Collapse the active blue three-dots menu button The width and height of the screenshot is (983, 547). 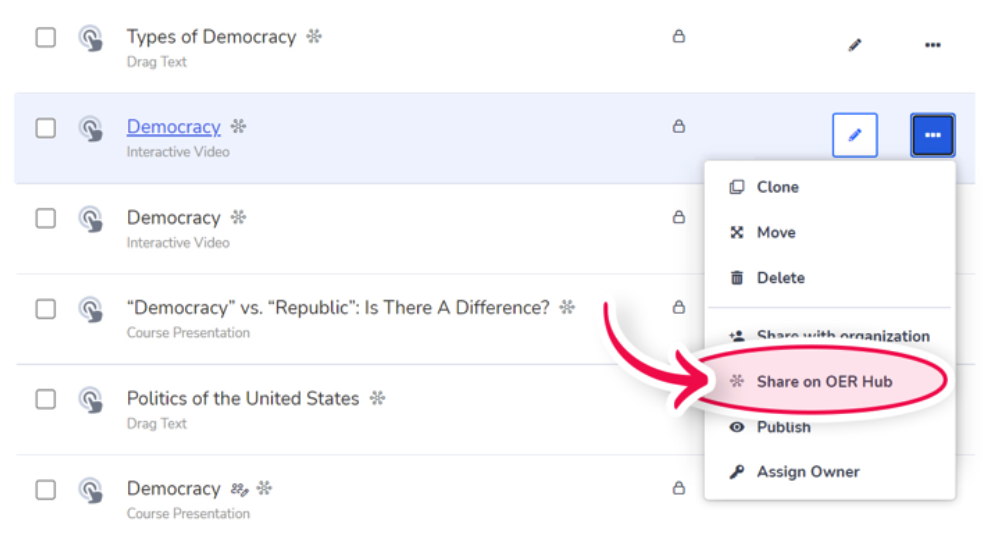(932, 135)
